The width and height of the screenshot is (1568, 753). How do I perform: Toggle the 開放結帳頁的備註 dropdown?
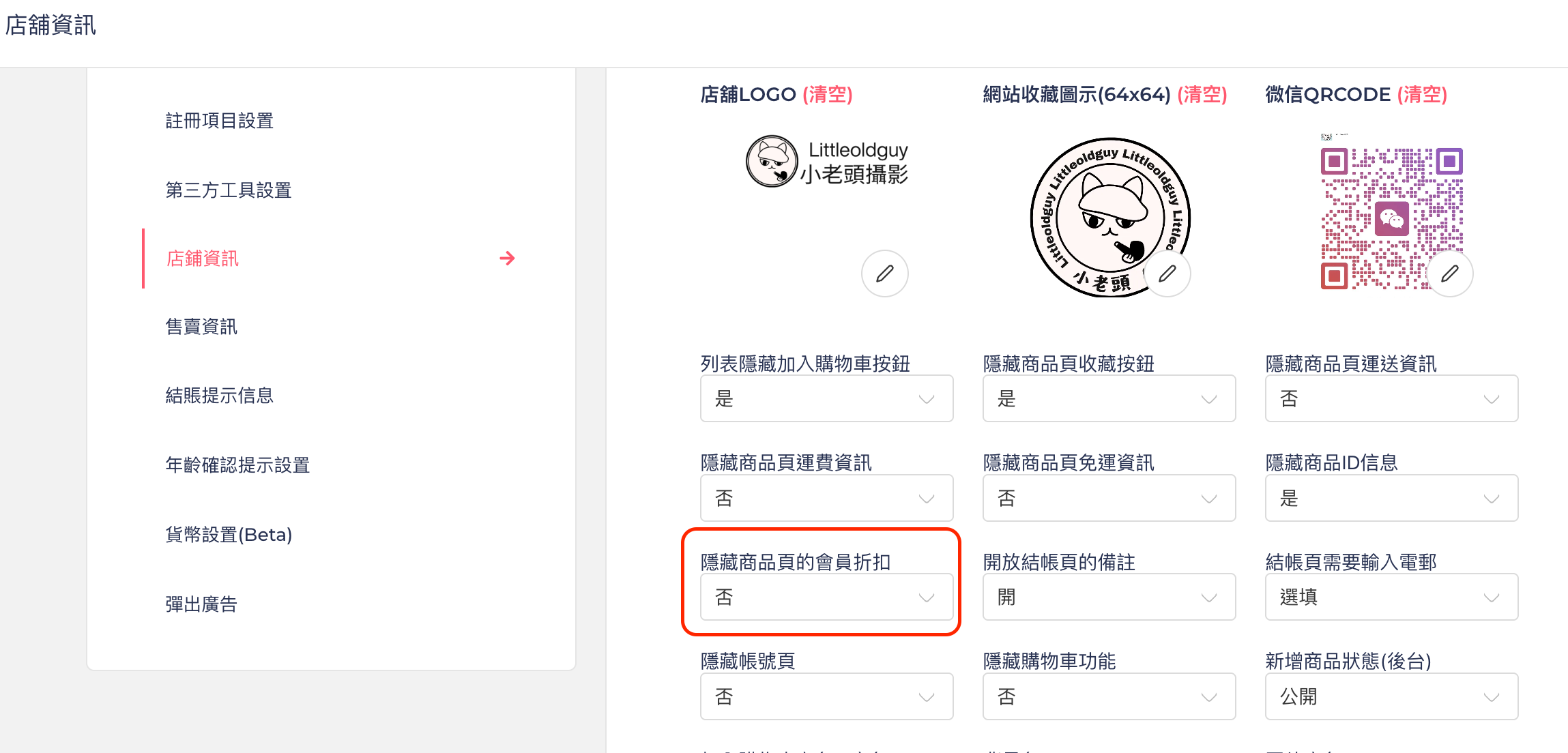point(1109,597)
